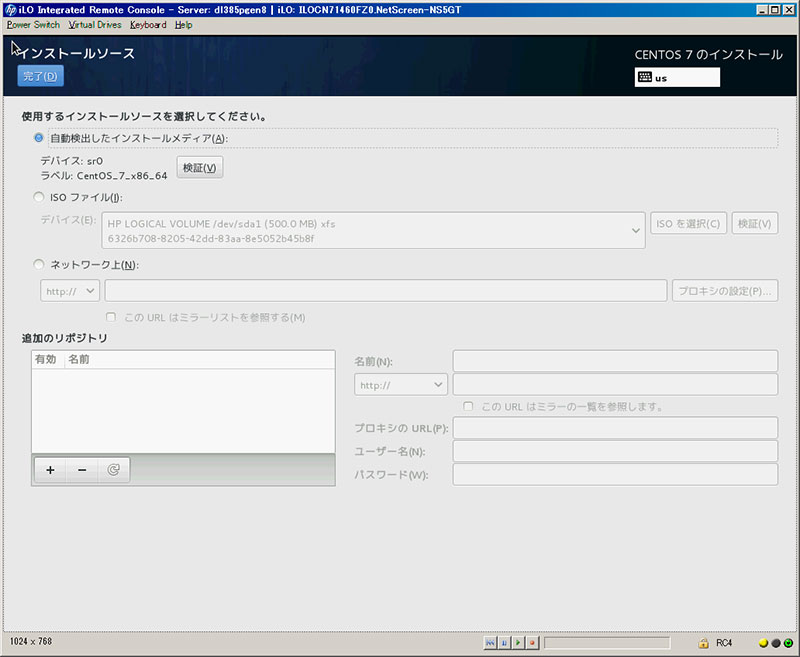800x657 pixels.
Task: Click the playback progress bar
Action: coord(607,643)
